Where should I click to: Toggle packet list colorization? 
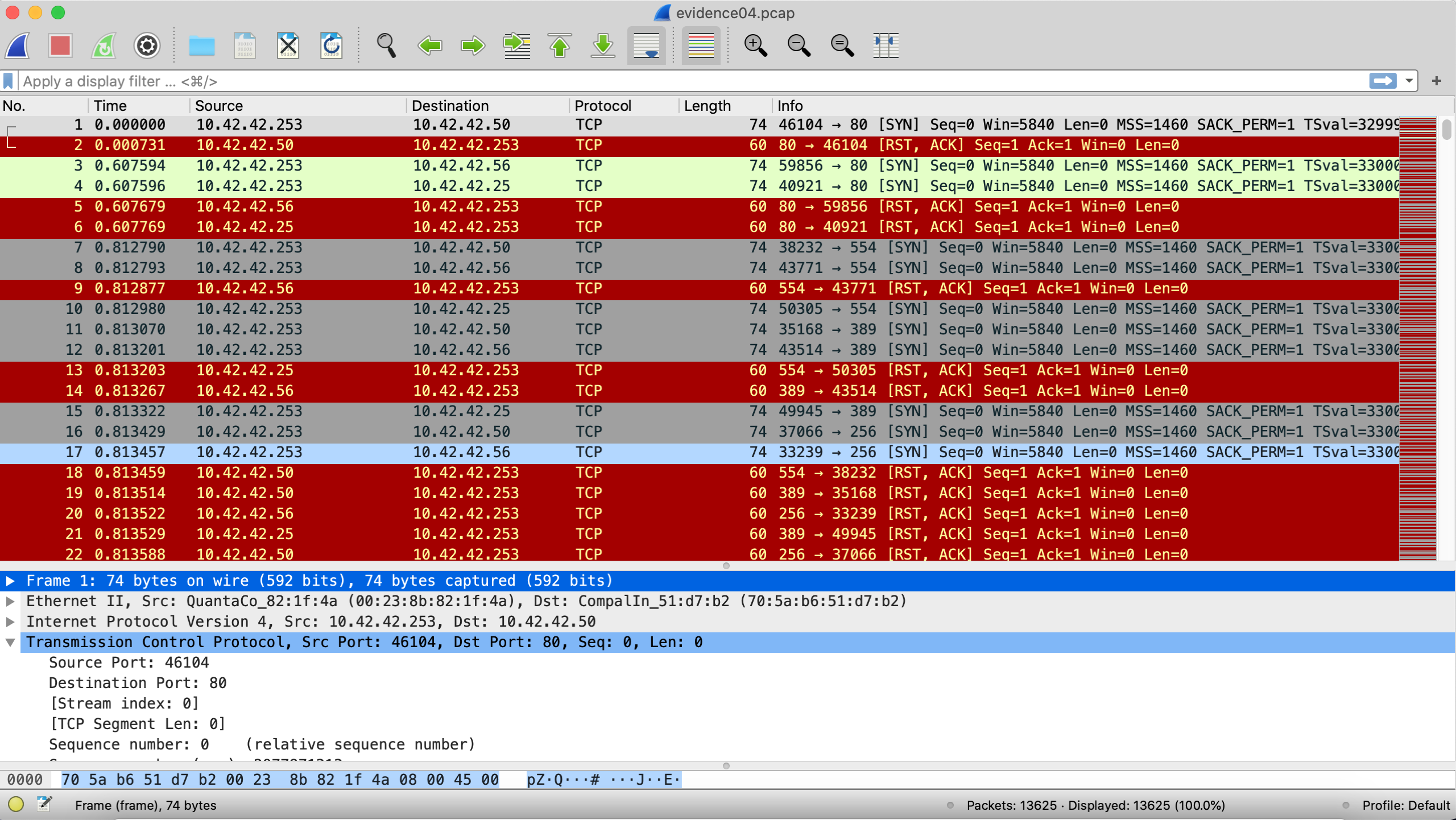701,45
